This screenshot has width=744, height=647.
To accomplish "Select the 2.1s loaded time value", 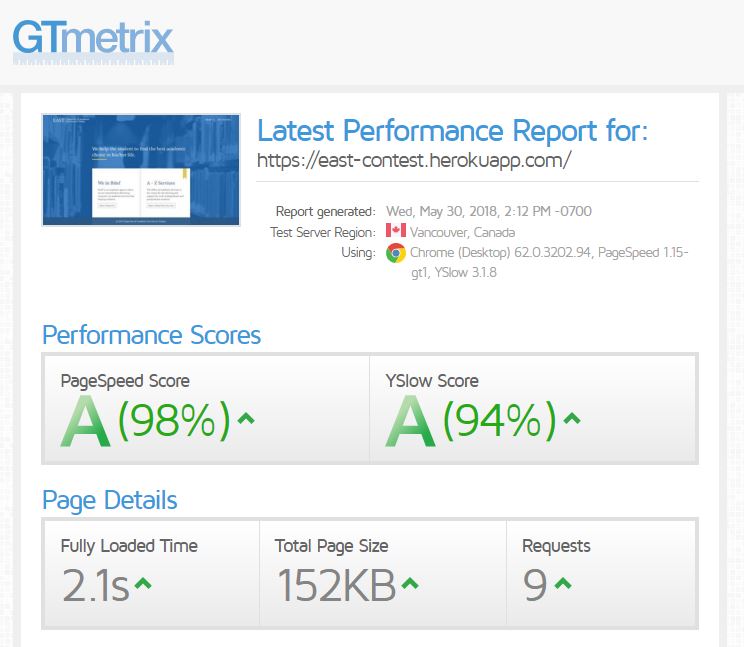I will pyautogui.click(x=95, y=585).
